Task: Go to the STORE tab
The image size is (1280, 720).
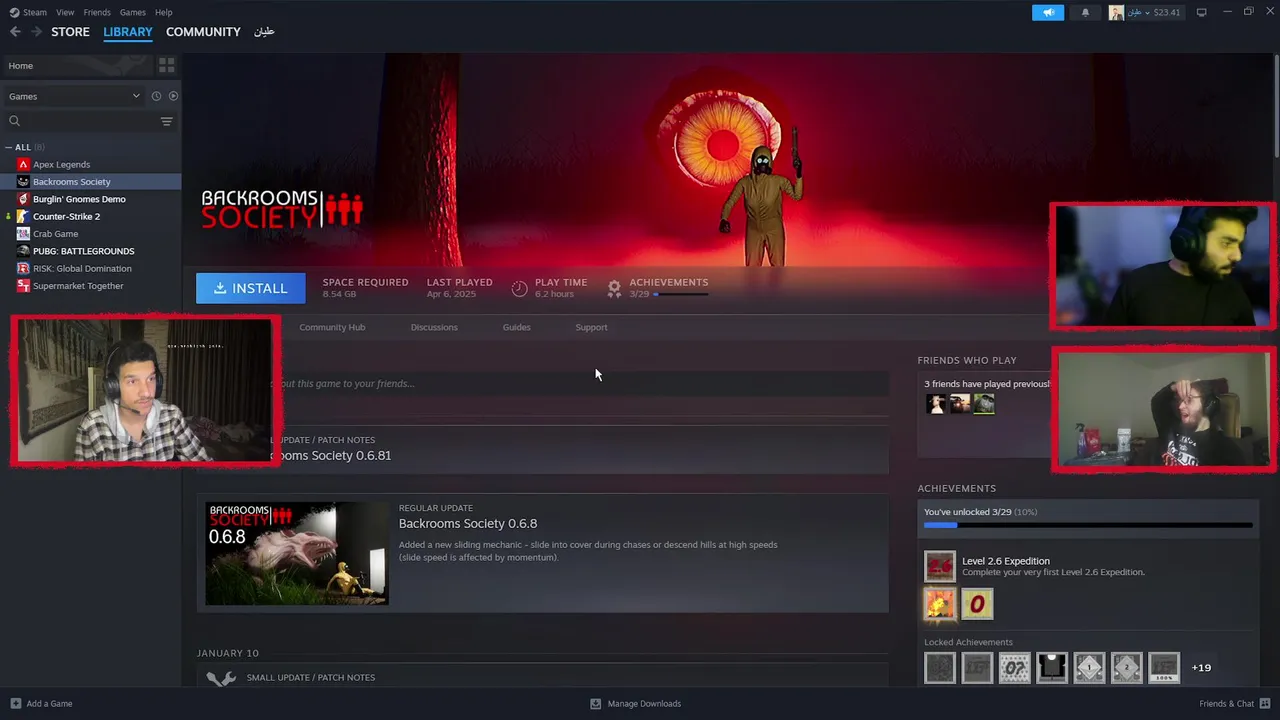Action: click(70, 32)
